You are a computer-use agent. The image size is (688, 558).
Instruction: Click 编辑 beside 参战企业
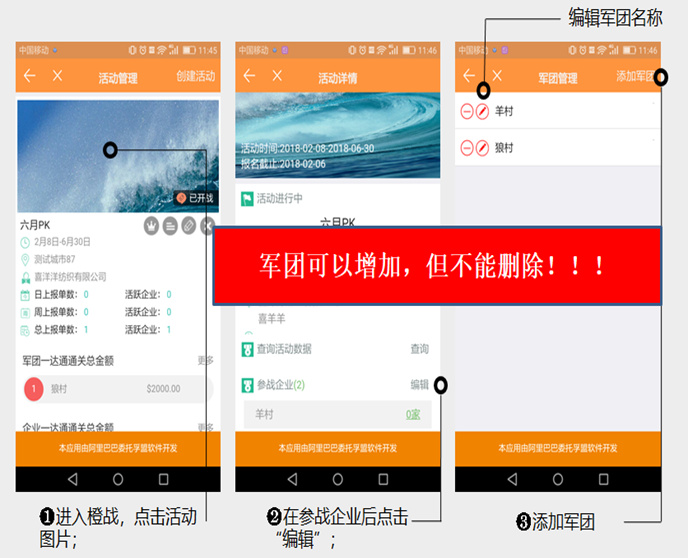419,384
